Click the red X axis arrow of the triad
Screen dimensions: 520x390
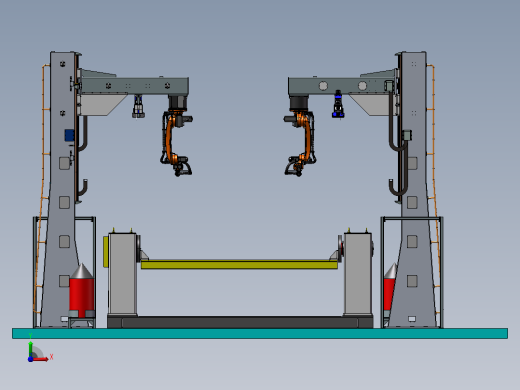point(41,359)
